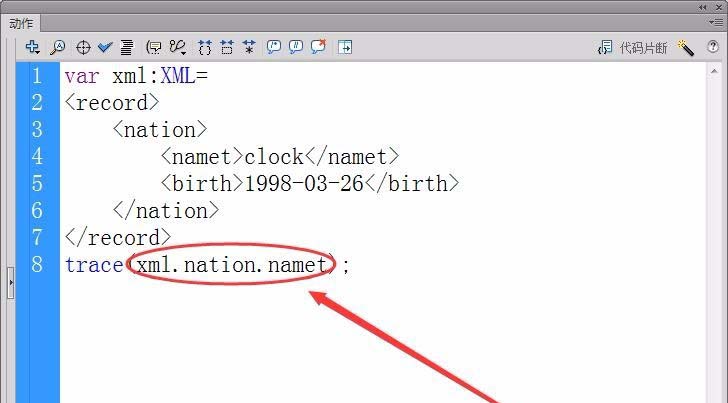Click the Script Assist magic wand icon
Image resolution: width=728 pixels, height=403 pixels.
[x=686, y=47]
